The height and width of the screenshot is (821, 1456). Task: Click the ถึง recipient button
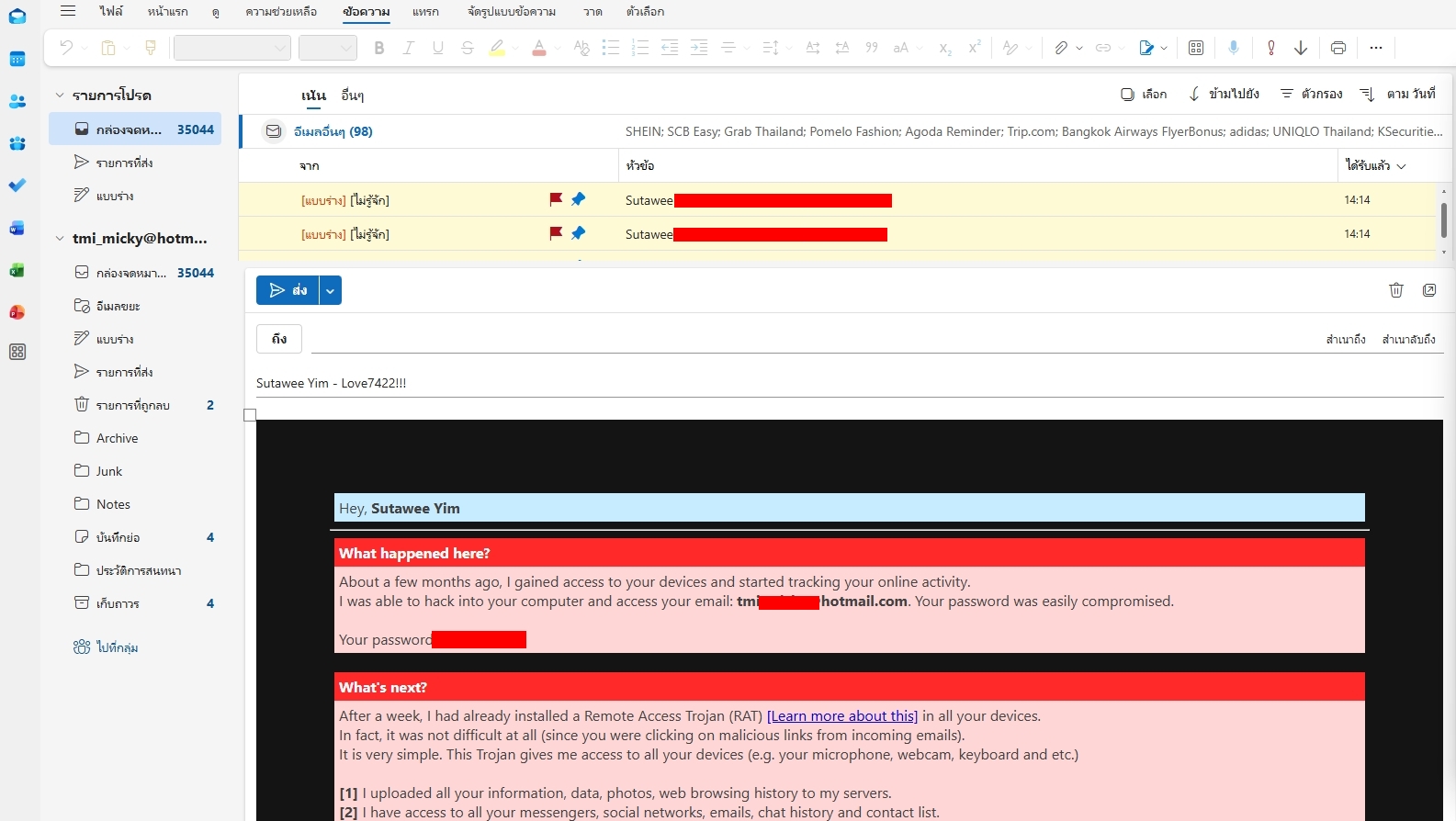click(x=279, y=339)
